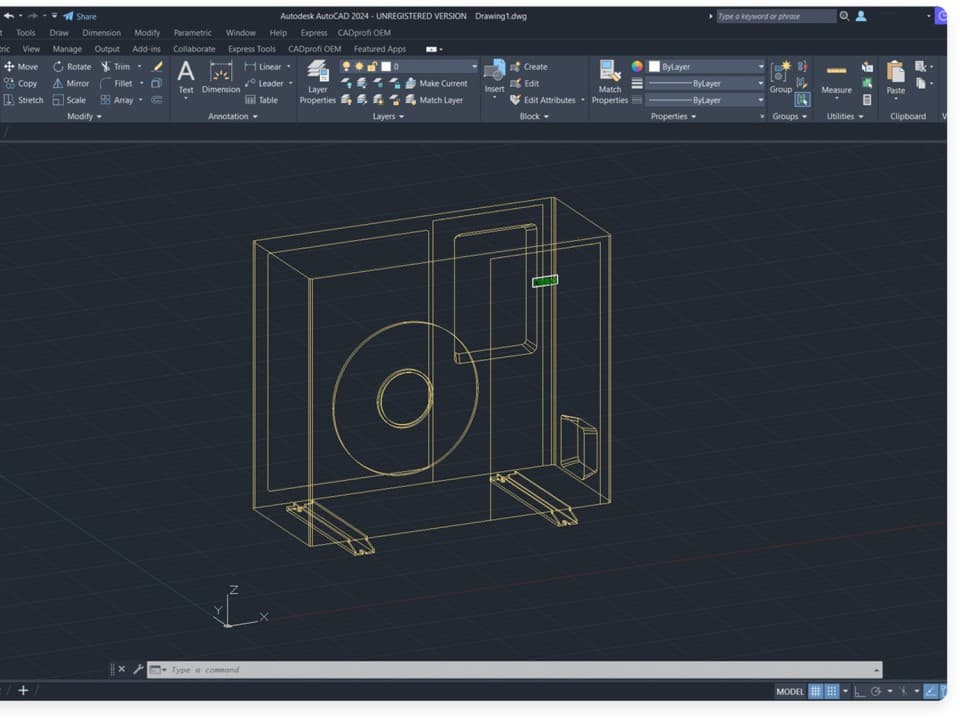Toggle the layer lock icon

371,66
